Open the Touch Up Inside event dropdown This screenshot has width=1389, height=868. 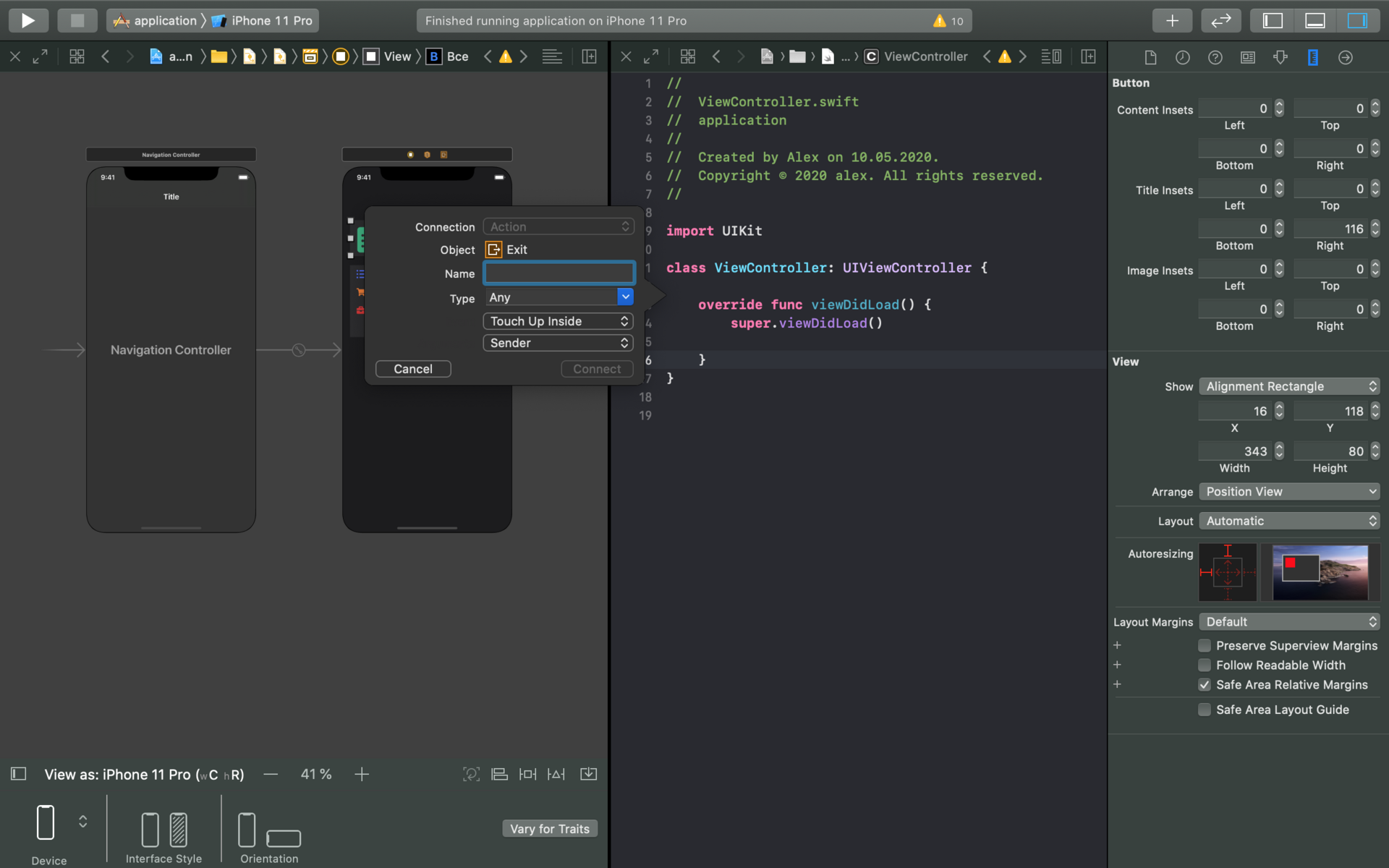(x=558, y=321)
